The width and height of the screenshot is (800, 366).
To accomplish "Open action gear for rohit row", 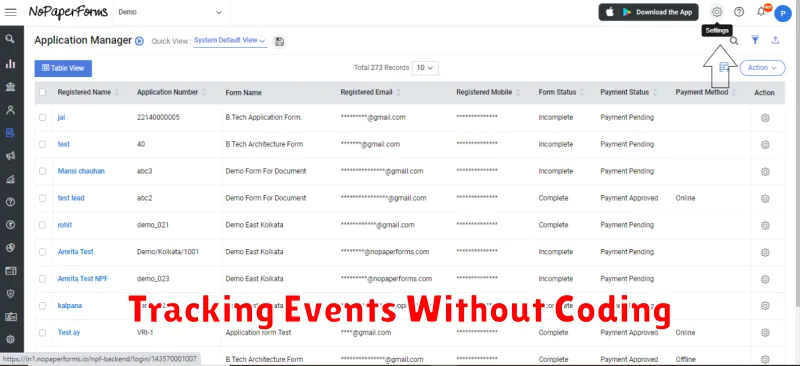I will coord(765,226).
